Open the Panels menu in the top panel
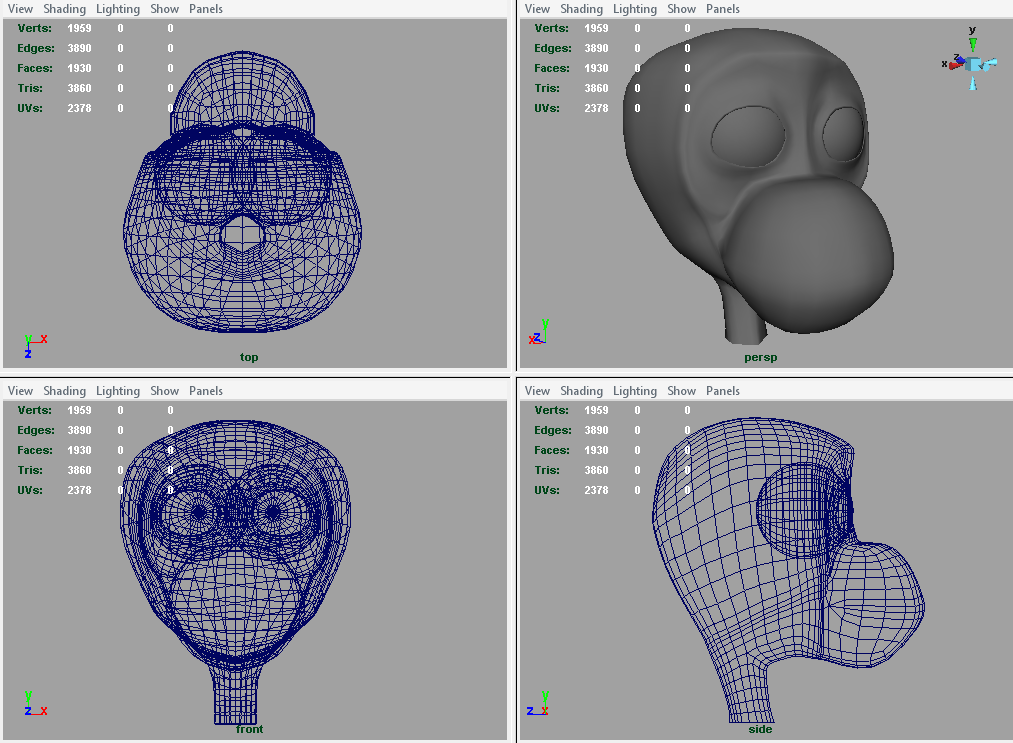 pyautogui.click(x=206, y=9)
